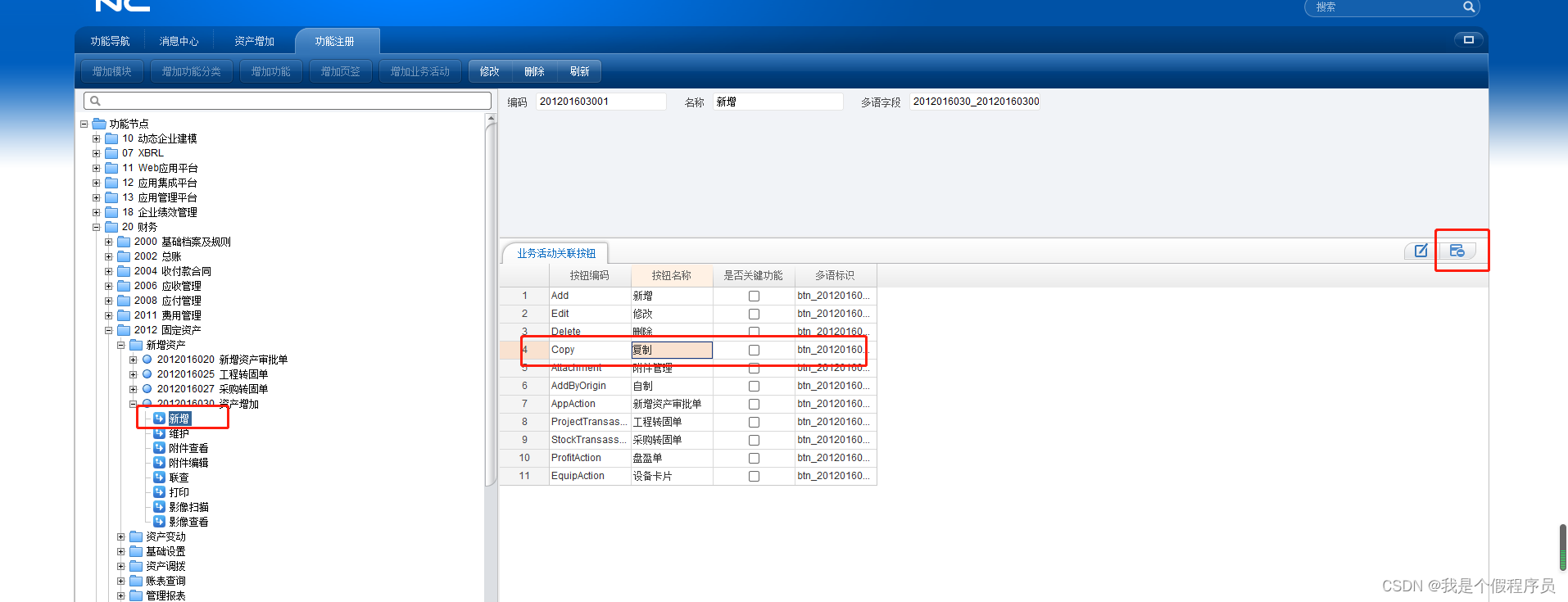Click the delete-row icon above the button table
The height and width of the screenshot is (602, 1568).
point(1457,251)
